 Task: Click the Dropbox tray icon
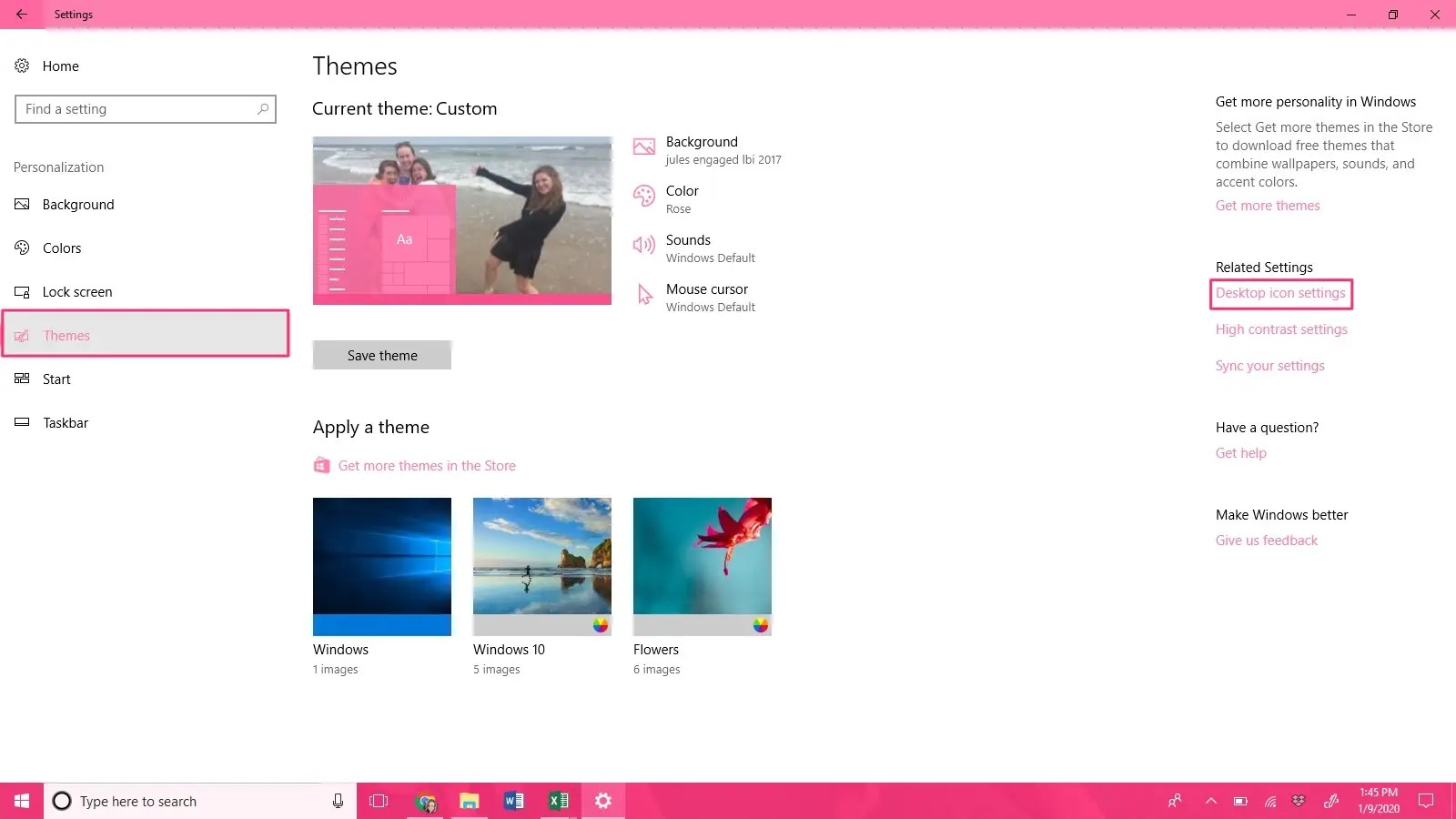click(1299, 801)
